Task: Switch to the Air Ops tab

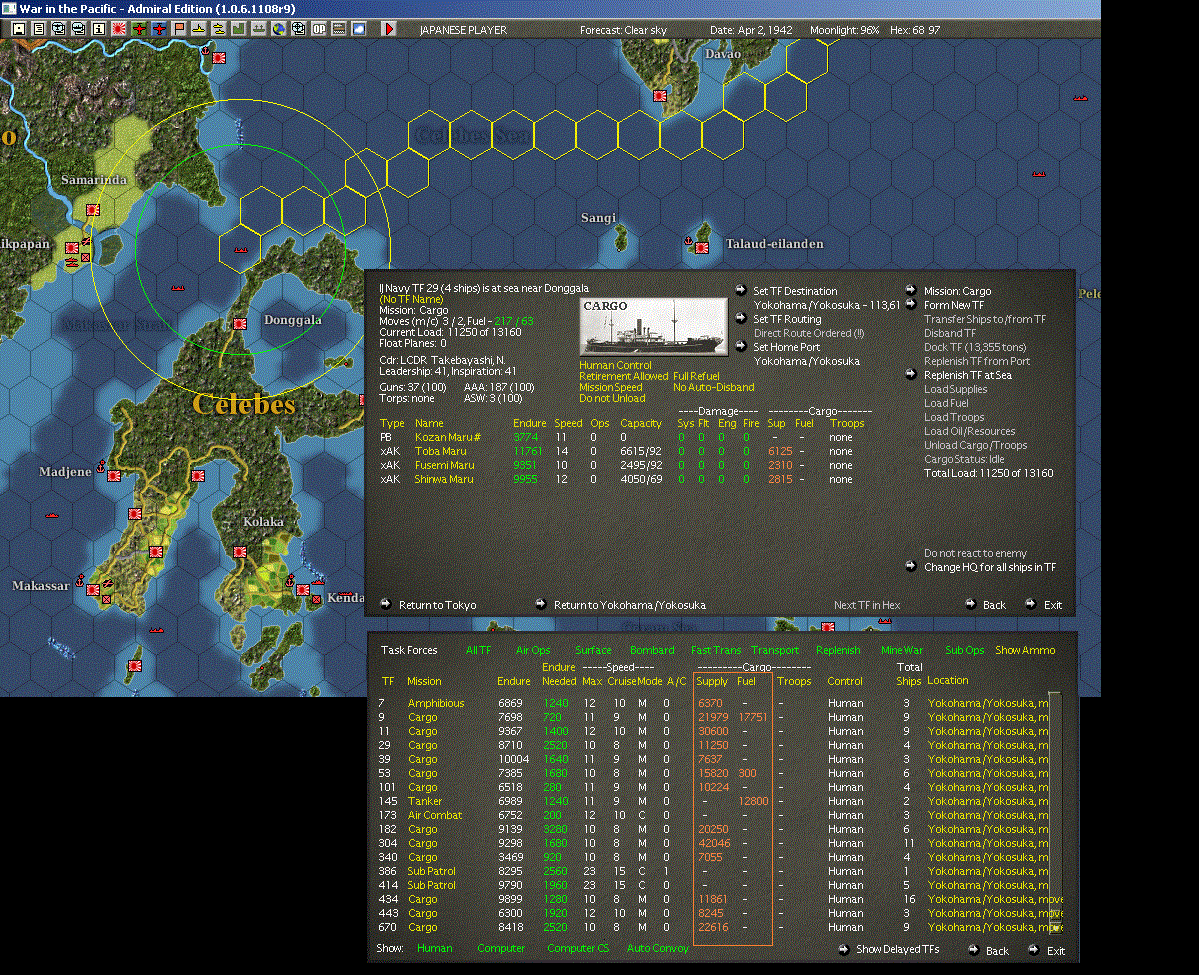Action: 533,650
